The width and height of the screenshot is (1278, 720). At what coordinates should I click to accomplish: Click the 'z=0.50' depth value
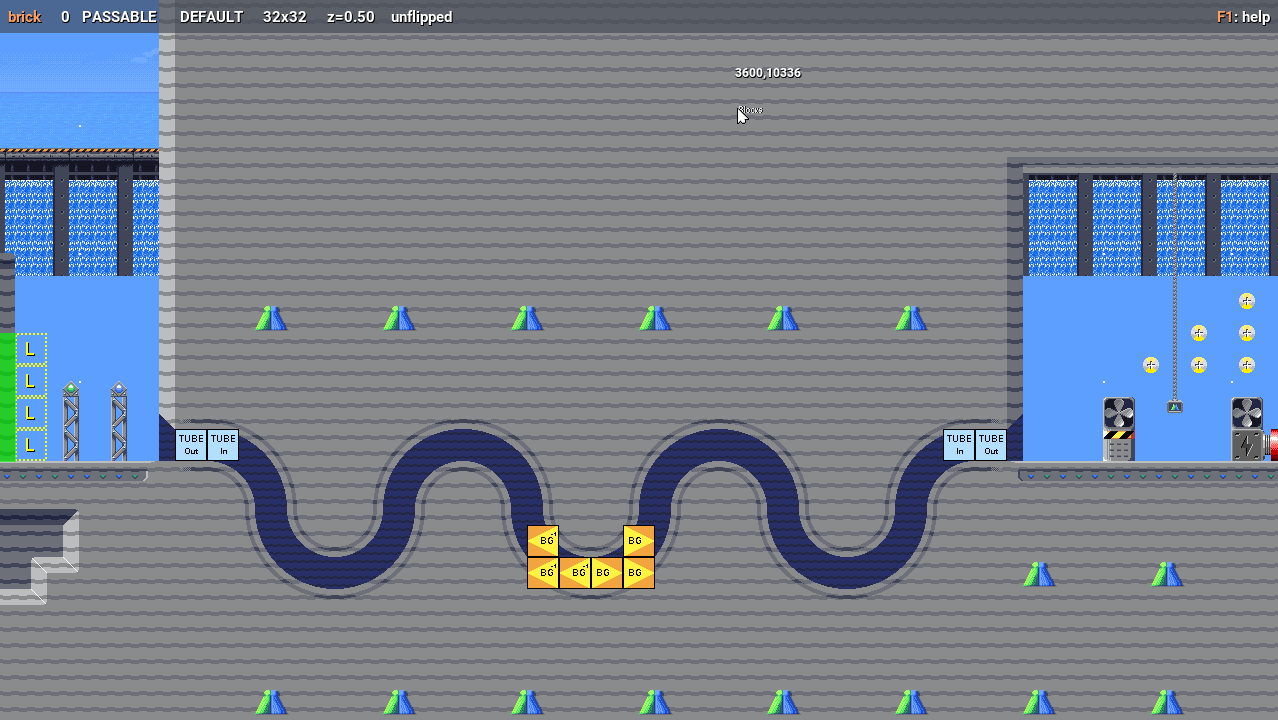pos(351,17)
